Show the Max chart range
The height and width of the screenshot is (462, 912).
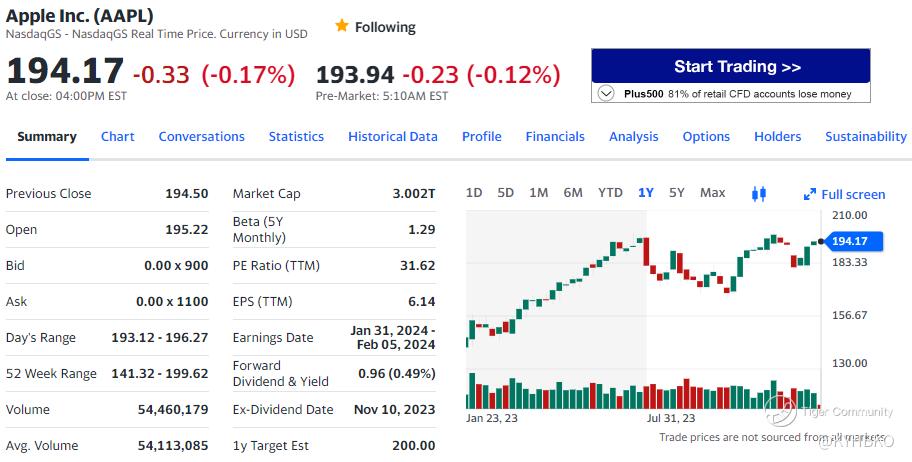click(x=713, y=193)
